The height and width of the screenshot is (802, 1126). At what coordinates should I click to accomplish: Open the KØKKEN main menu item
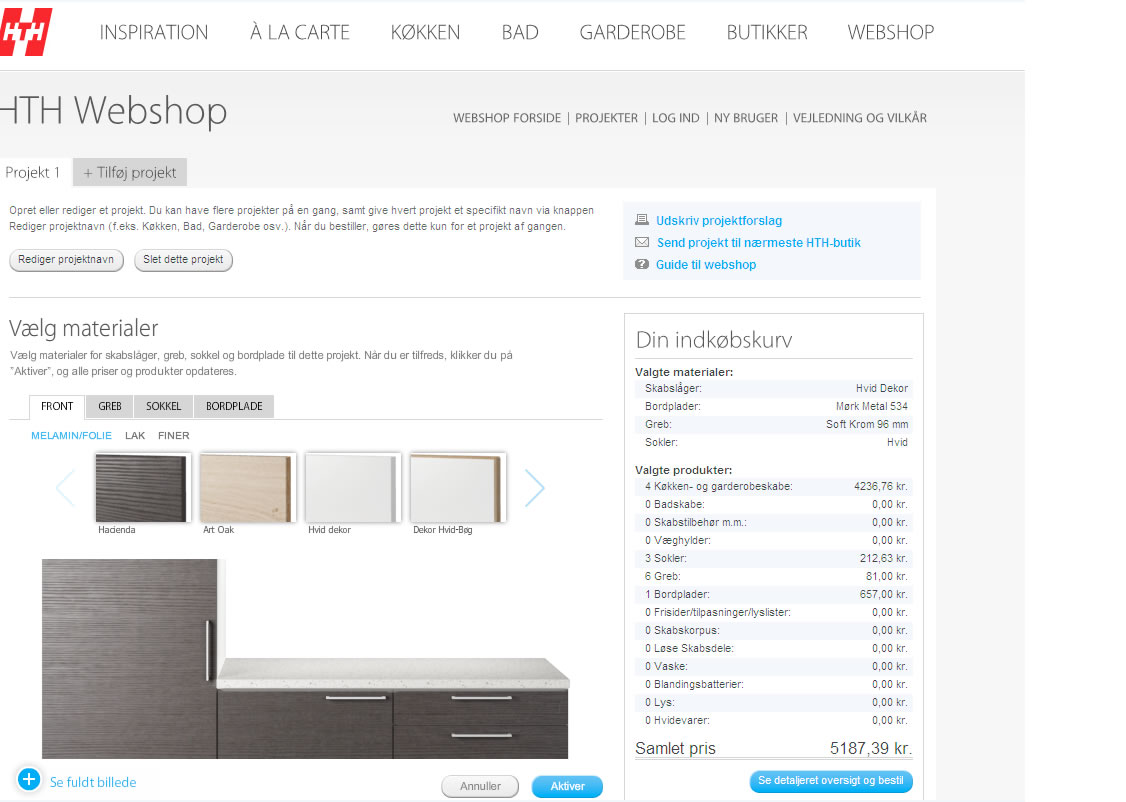[x=425, y=33]
